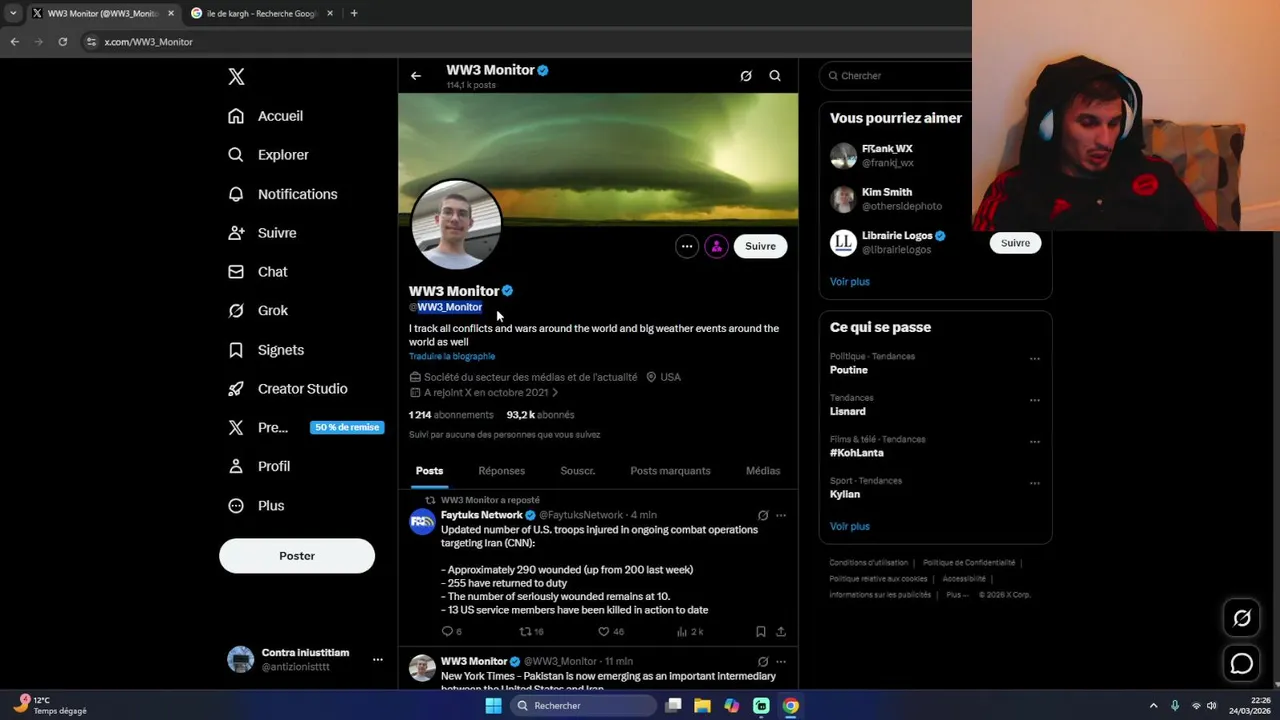The height and width of the screenshot is (720, 1280).
Task: Click Voir plus under Vous pourriez aimer
Action: (x=850, y=282)
